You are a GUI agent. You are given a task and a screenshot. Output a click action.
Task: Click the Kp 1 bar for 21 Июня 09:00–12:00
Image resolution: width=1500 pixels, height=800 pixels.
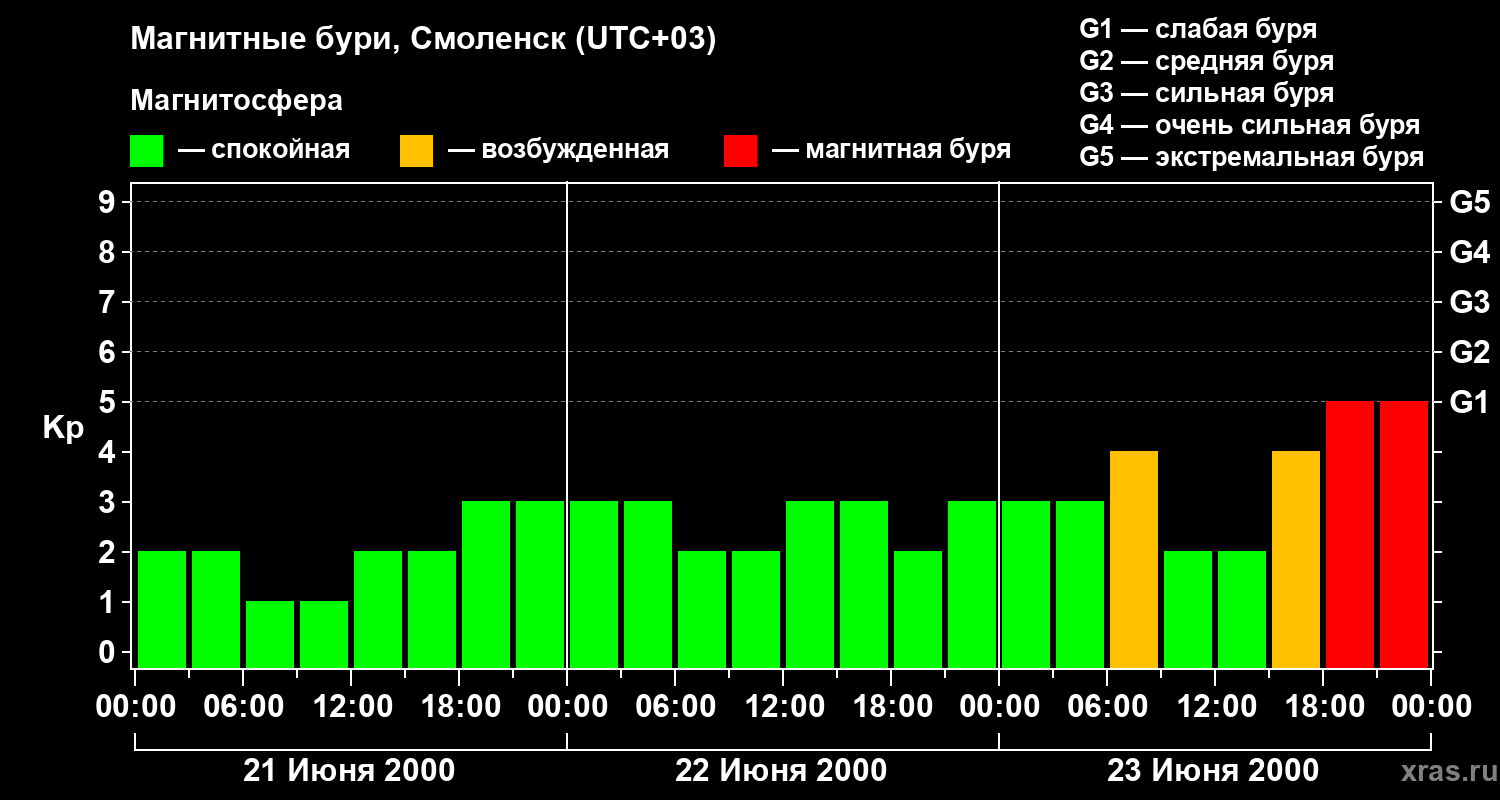[324, 634]
